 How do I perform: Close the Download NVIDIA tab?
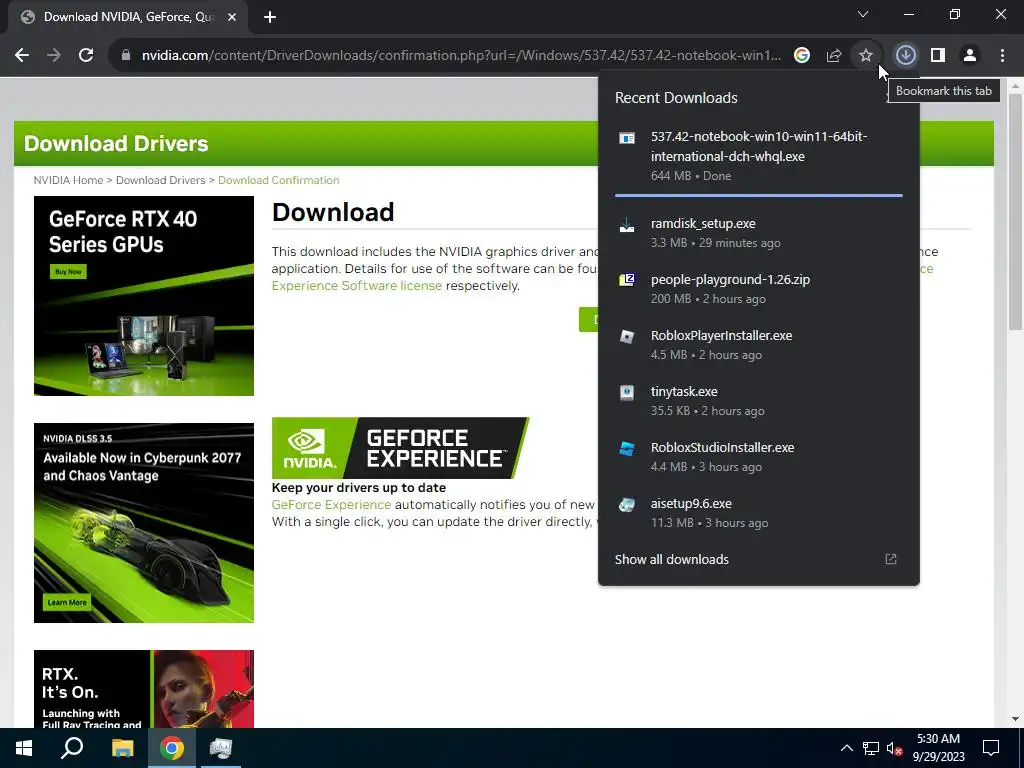[232, 18]
